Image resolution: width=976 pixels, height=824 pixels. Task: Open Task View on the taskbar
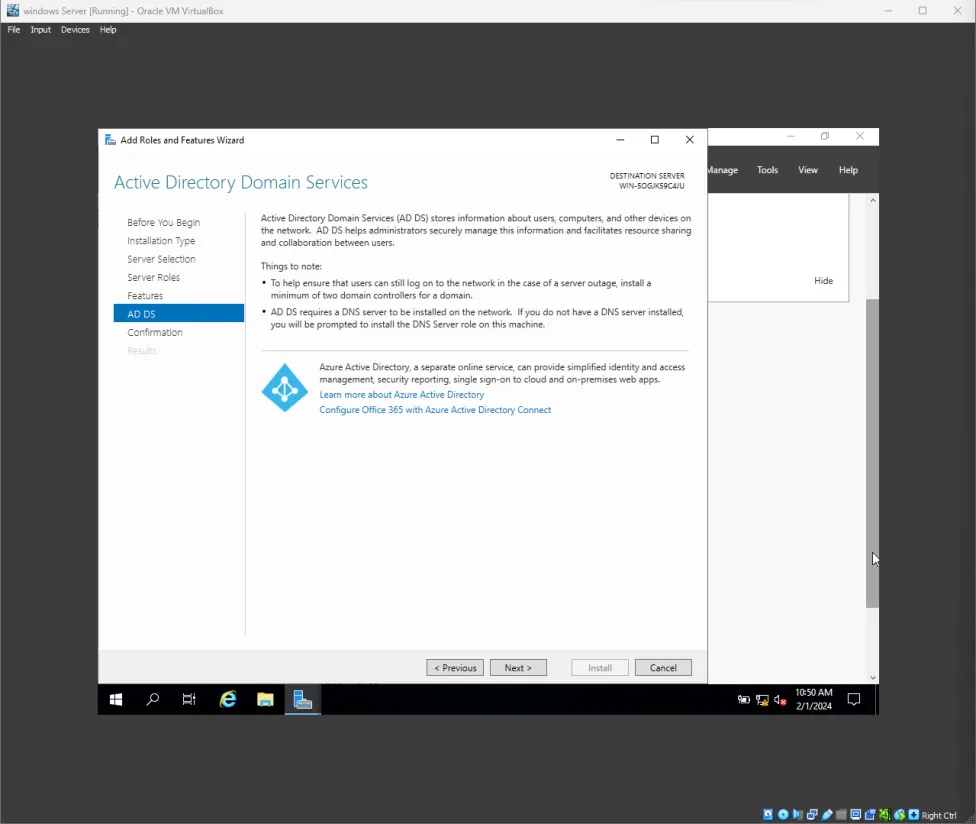[189, 700]
